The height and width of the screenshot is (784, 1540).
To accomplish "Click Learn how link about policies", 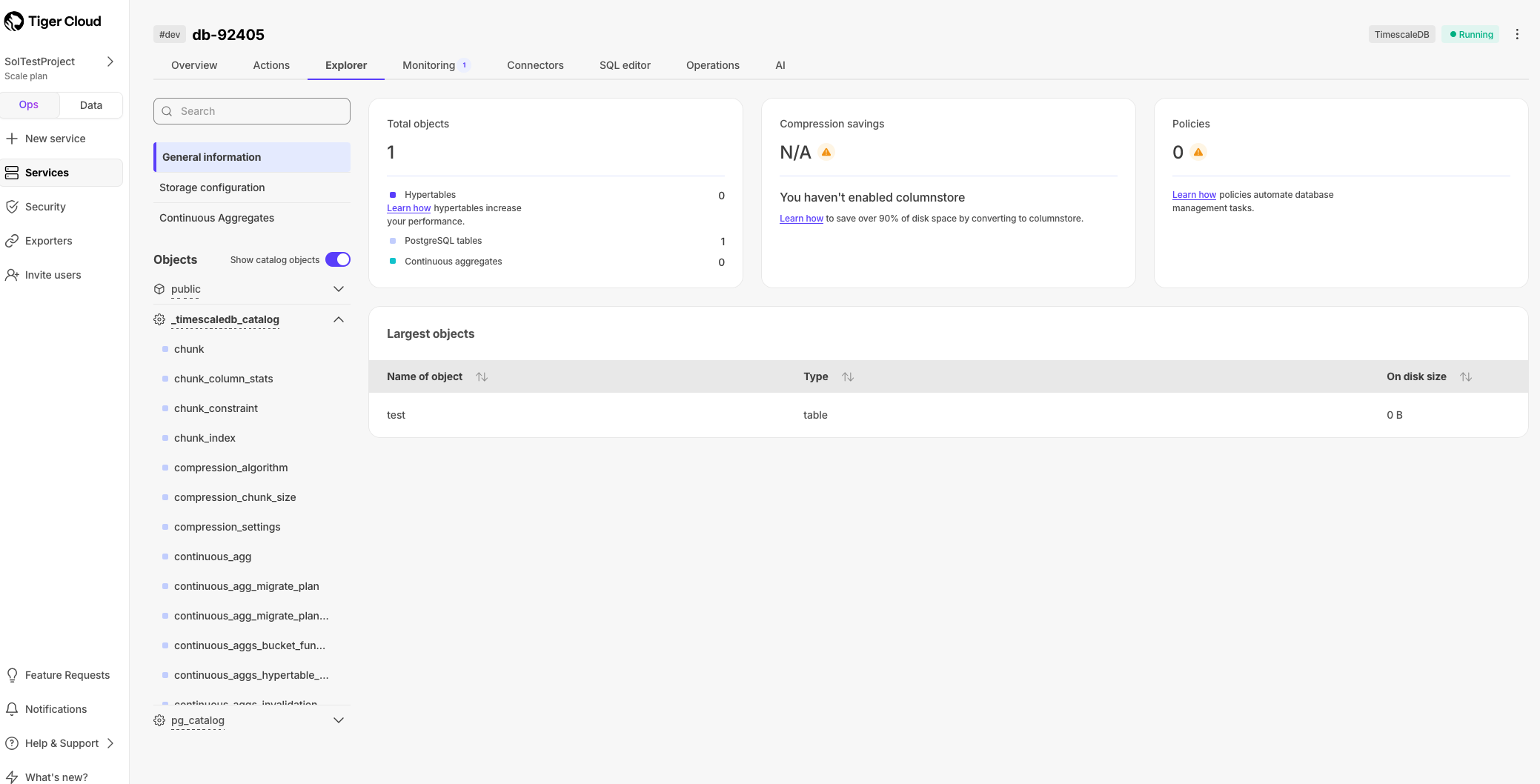I will click(1194, 195).
